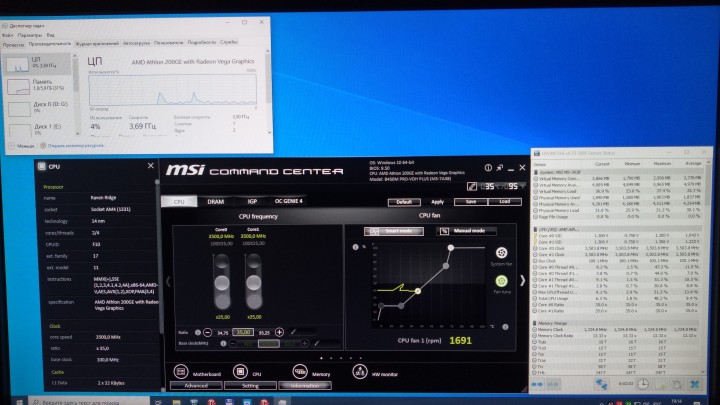
Task: Click the info icon next to Ratio
Action: point(198,332)
